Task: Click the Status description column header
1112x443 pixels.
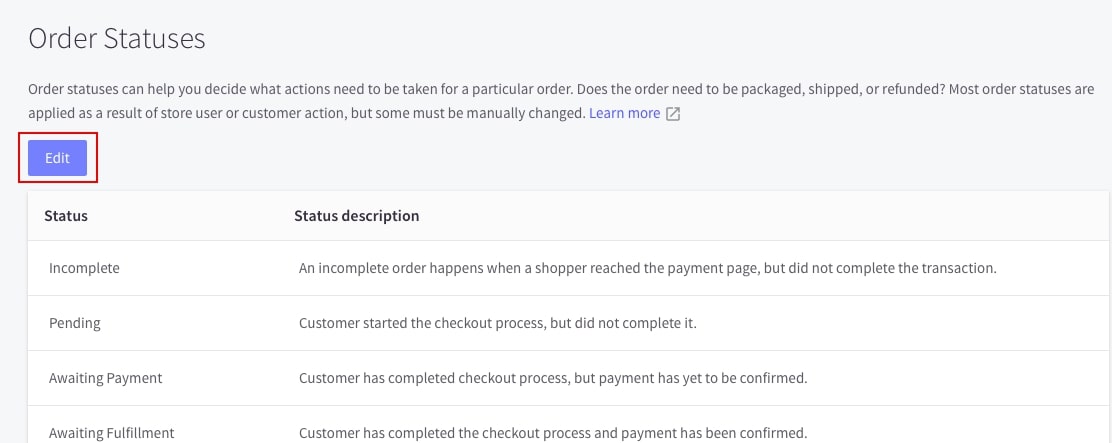Action: coord(356,216)
